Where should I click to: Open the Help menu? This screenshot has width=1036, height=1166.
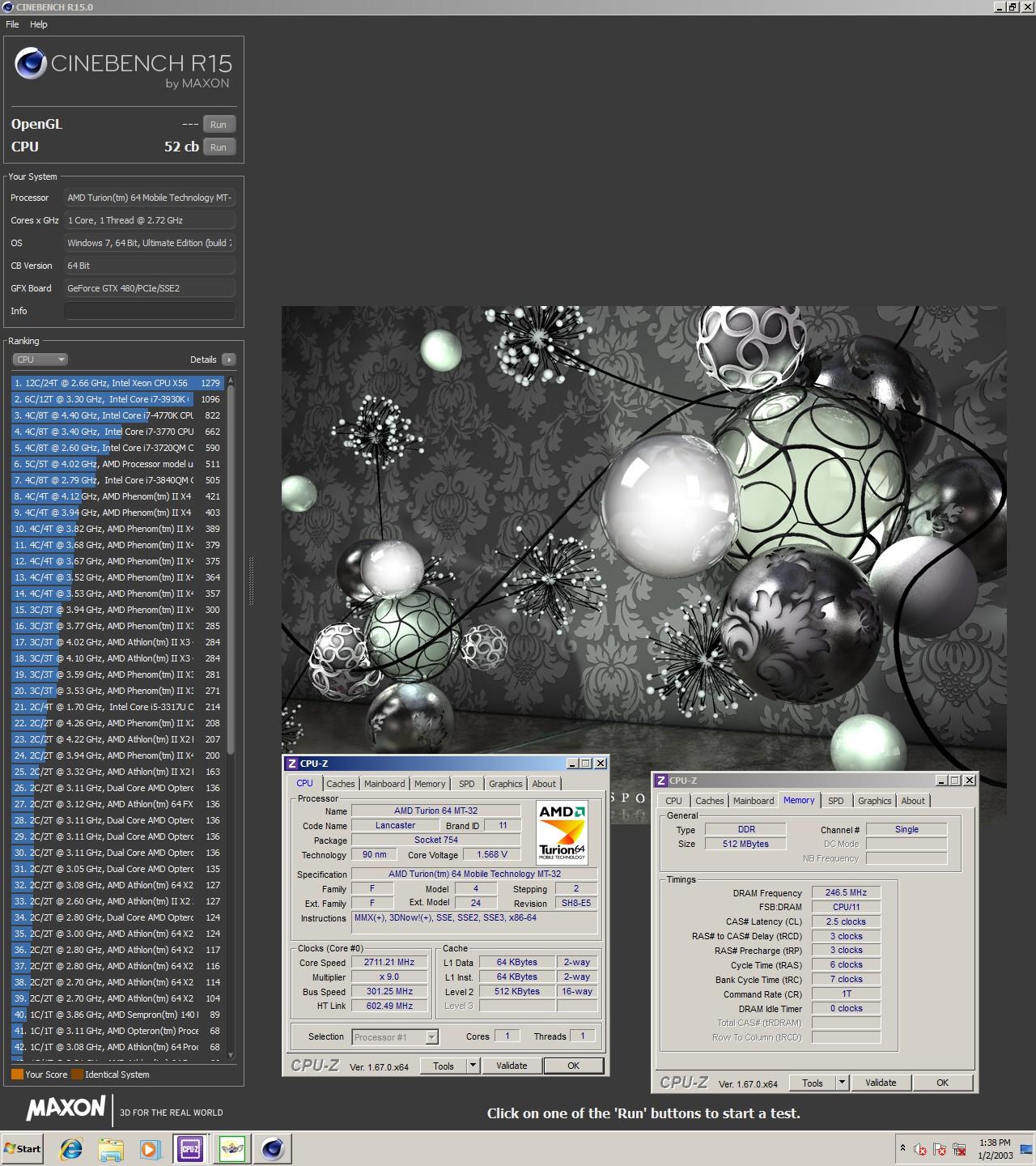(x=39, y=24)
